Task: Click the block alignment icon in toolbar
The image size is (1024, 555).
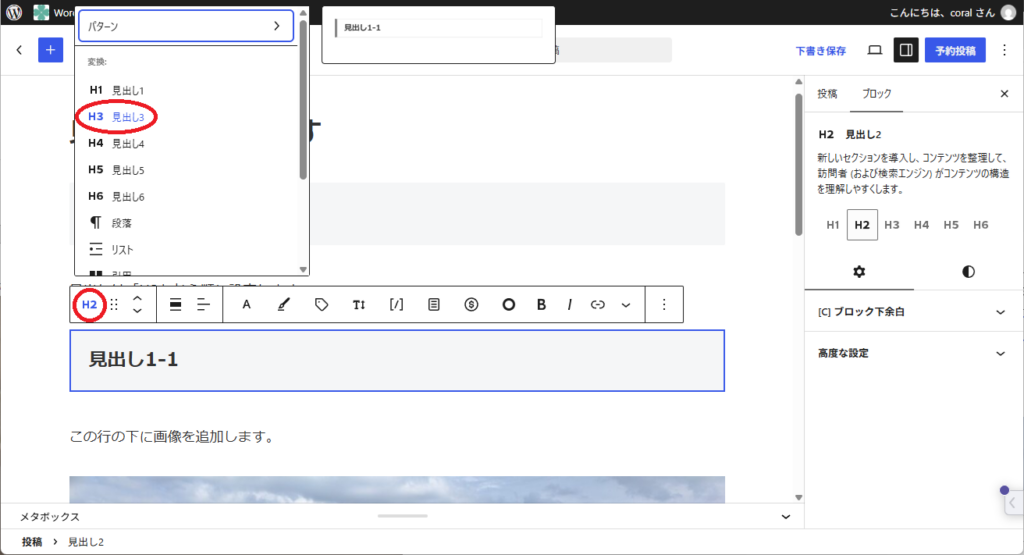Action: [176, 305]
